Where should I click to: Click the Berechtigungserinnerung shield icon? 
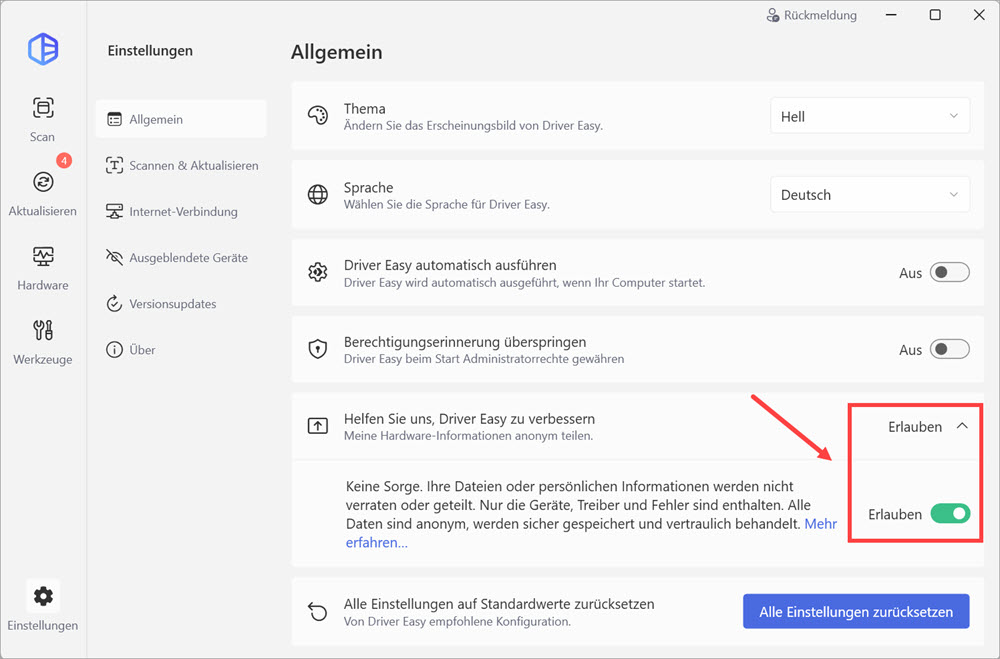click(x=318, y=349)
